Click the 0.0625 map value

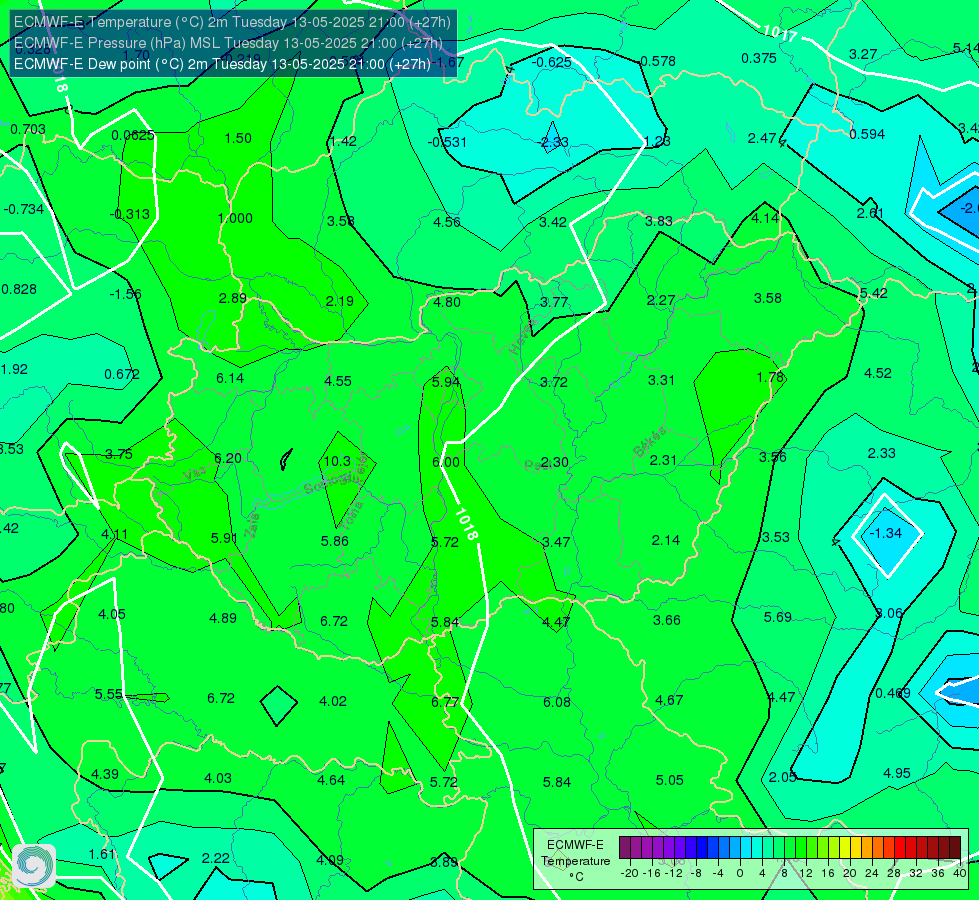tap(133, 135)
